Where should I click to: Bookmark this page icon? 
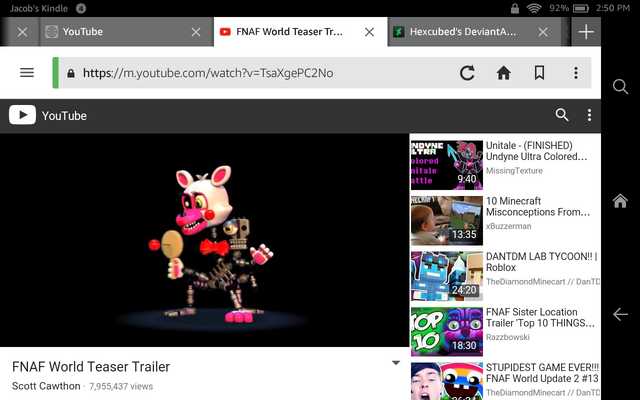(x=539, y=73)
